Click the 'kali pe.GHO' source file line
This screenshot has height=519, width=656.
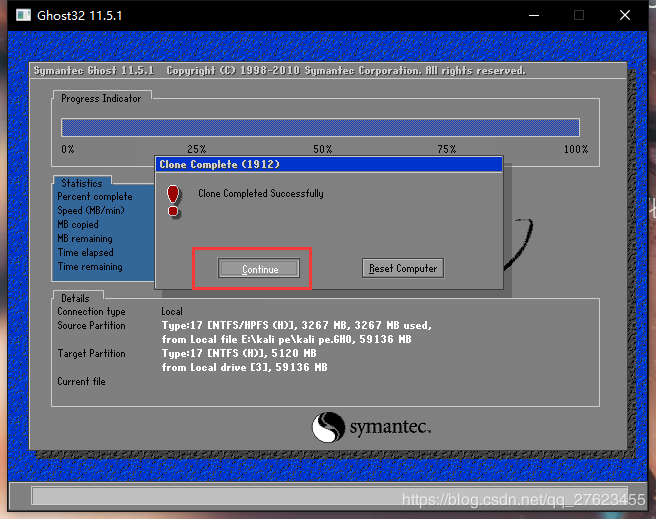(287, 339)
